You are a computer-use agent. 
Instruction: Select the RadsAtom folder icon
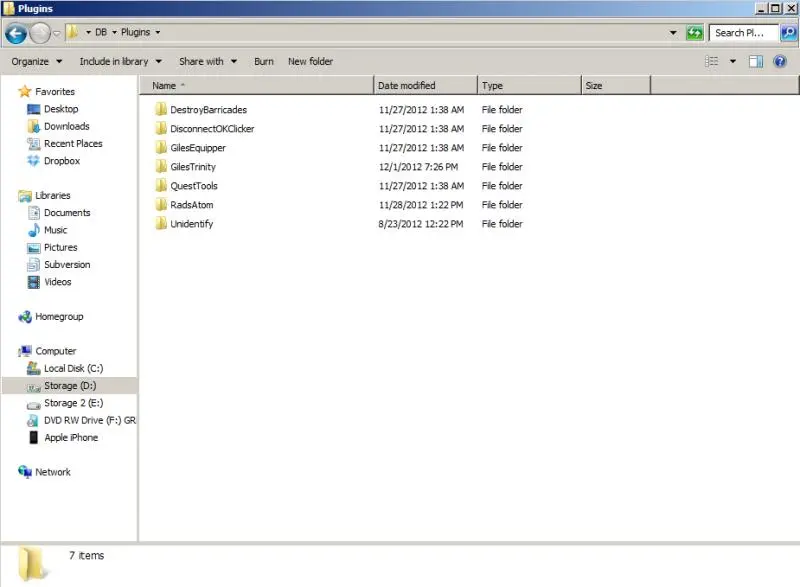pyautogui.click(x=161, y=205)
